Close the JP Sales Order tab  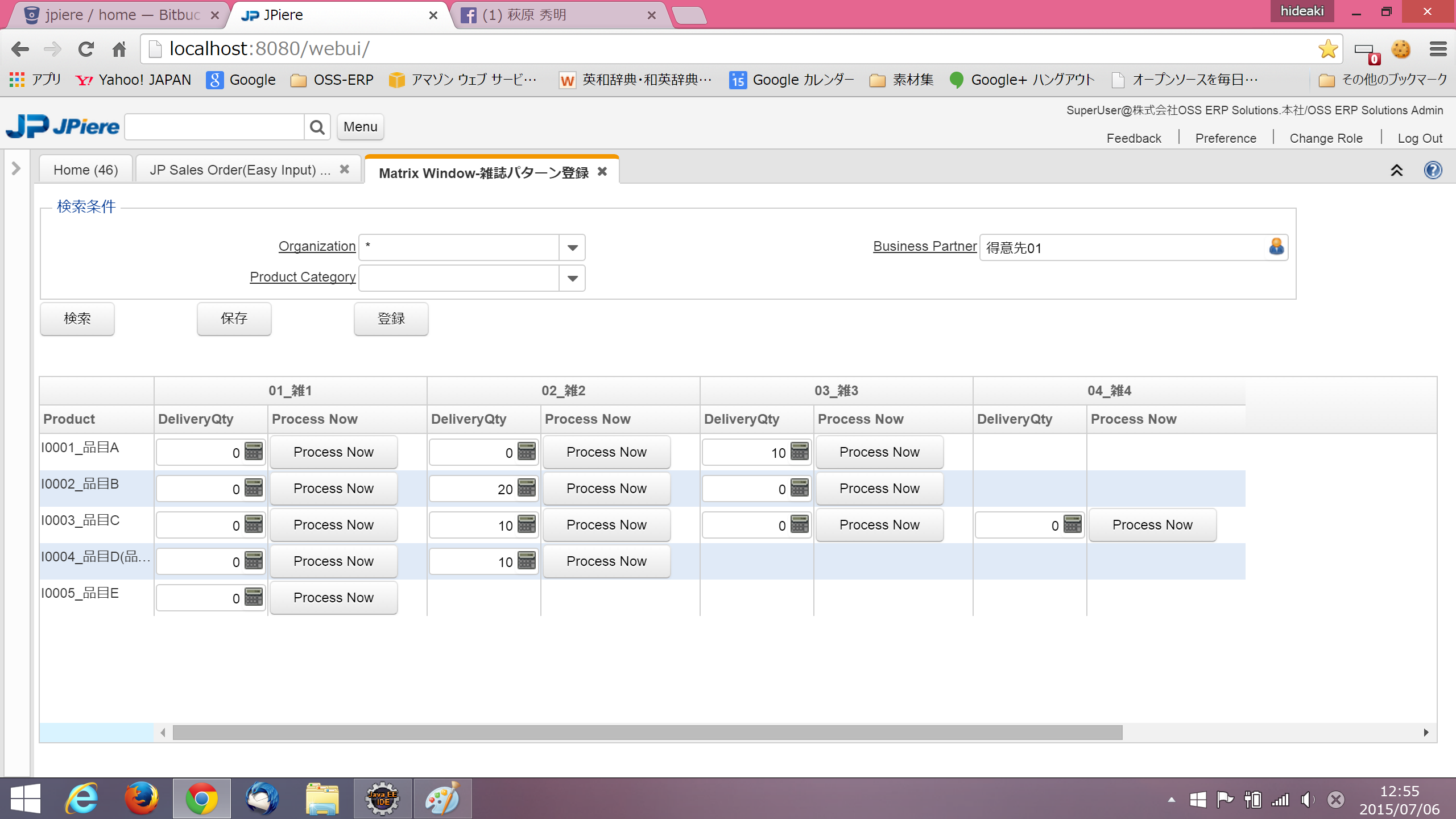tap(344, 169)
